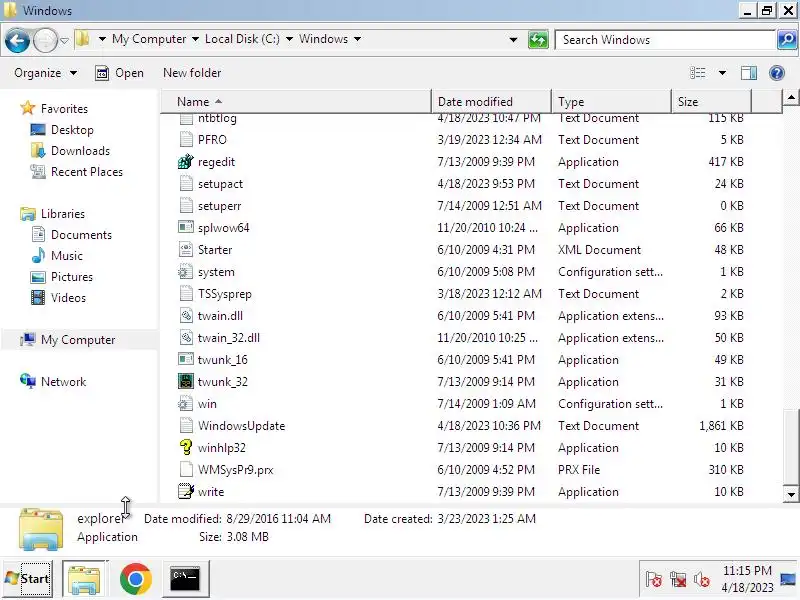Sort by Date modified column header
Image resolution: width=800 pixels, height=600 pixels.
(491, 102)
